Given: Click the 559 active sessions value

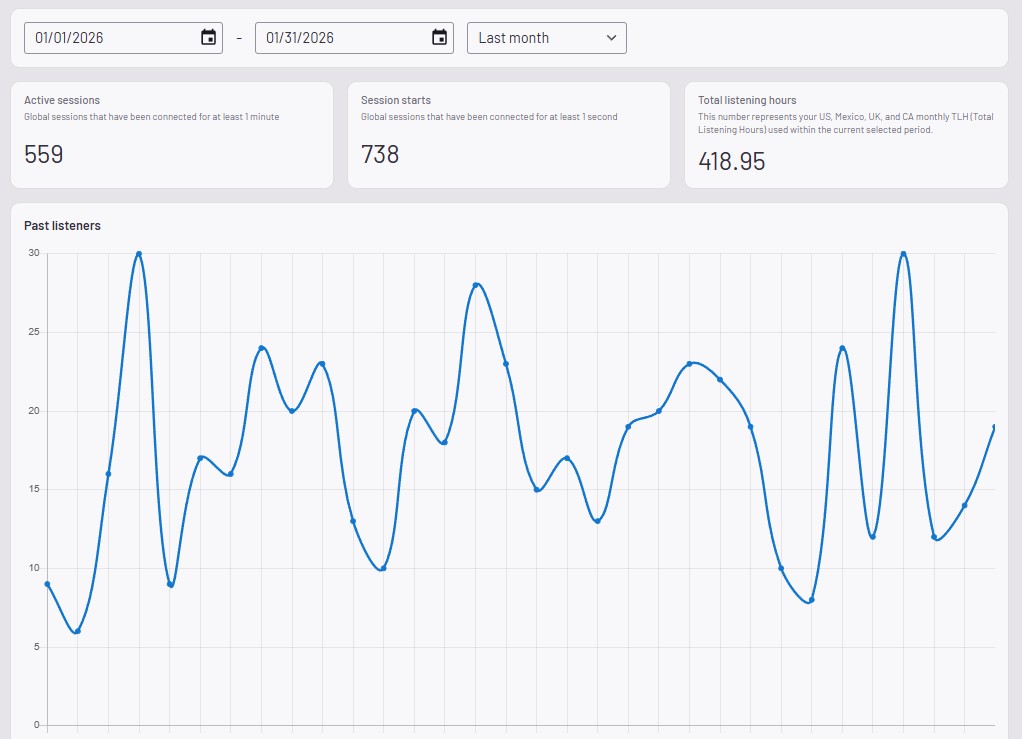Looking at the screenshot, I should pyautogui.click(x=43, y=155).
